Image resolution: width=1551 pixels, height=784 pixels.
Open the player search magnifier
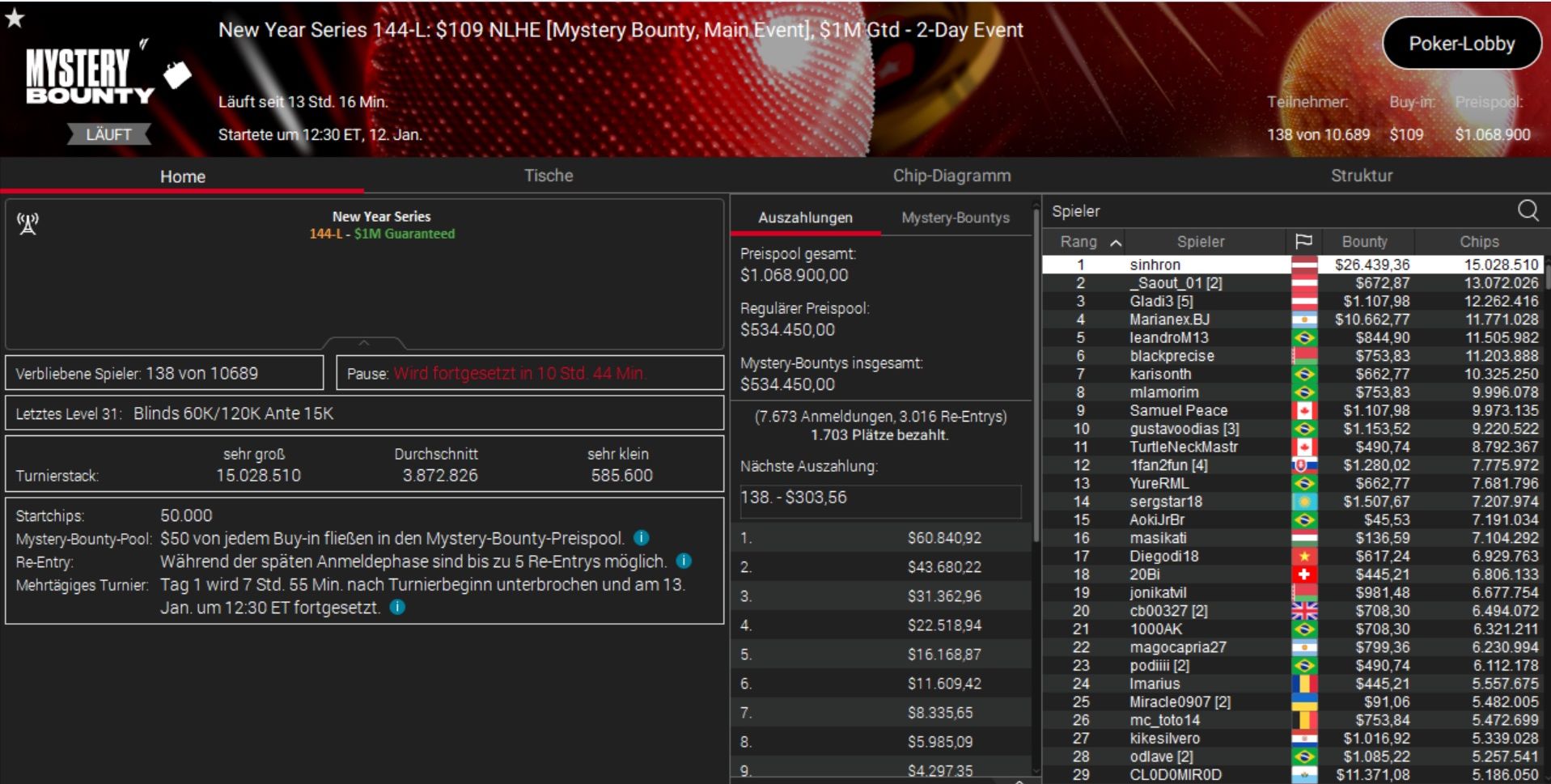tap(1528, 211)
